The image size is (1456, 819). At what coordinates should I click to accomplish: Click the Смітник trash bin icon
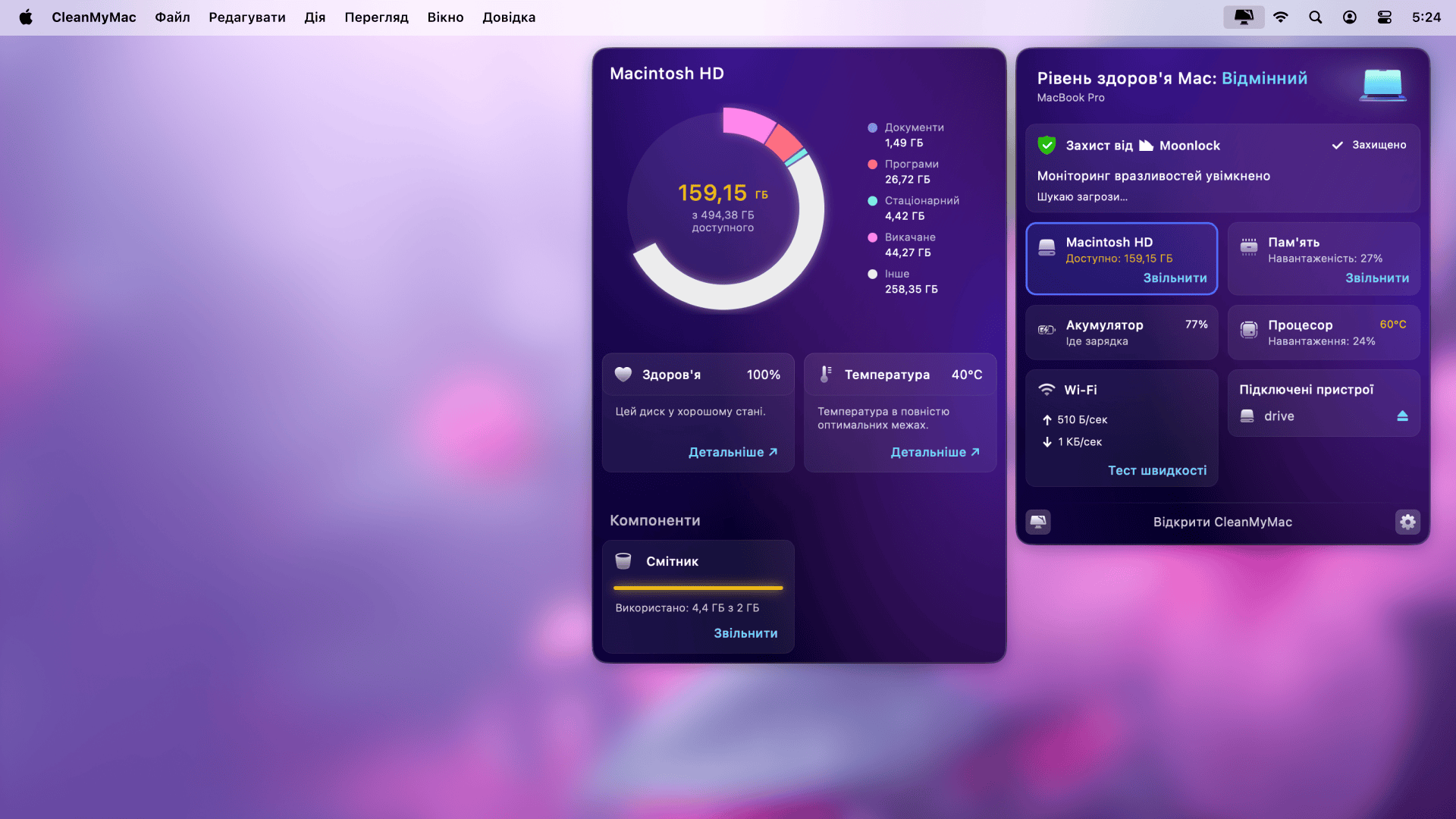pos(623,561)
